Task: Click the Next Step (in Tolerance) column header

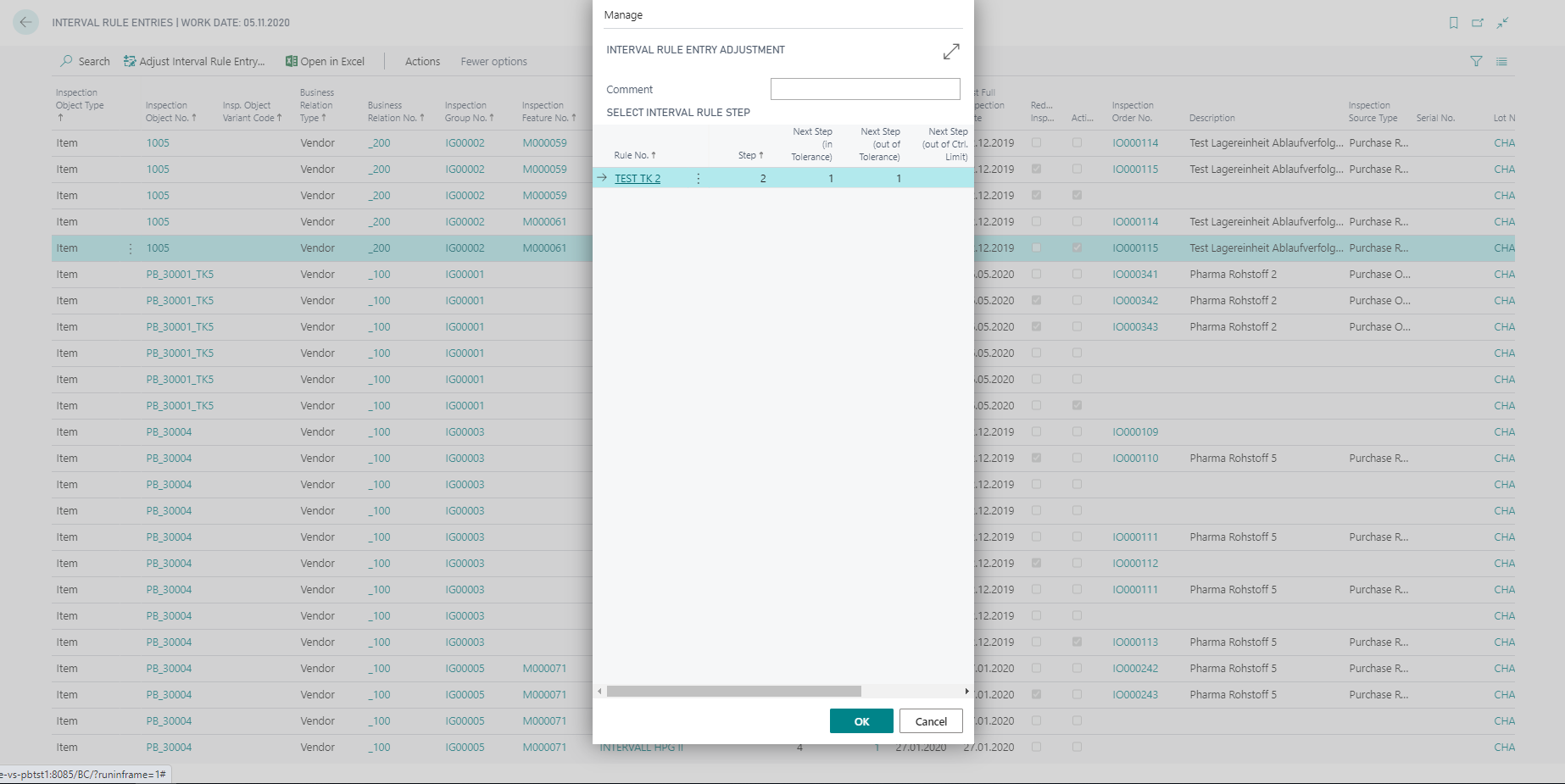Action: pos(811,144)
